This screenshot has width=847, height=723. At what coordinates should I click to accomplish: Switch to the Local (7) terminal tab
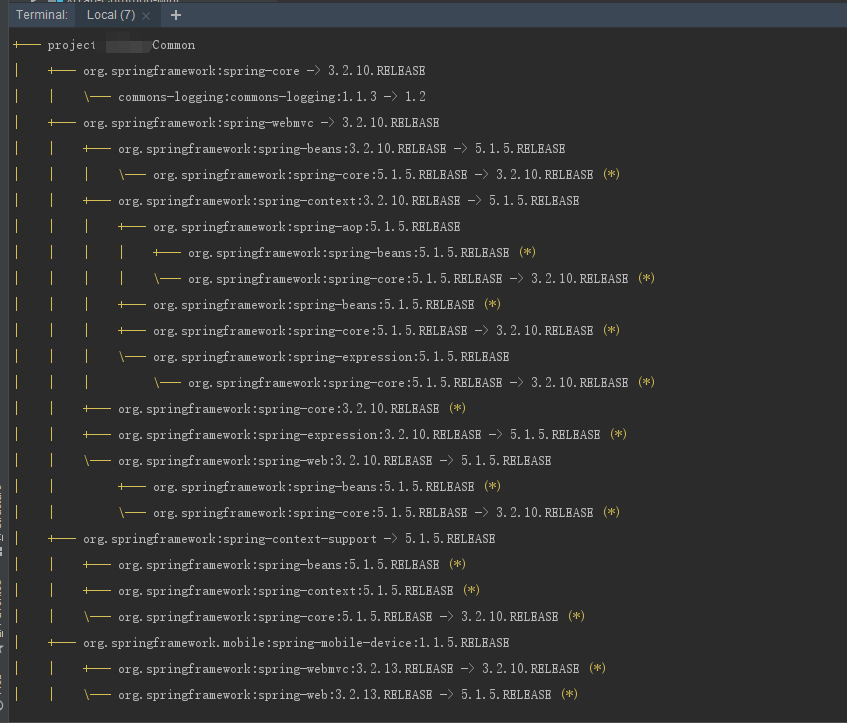(110, 15)
